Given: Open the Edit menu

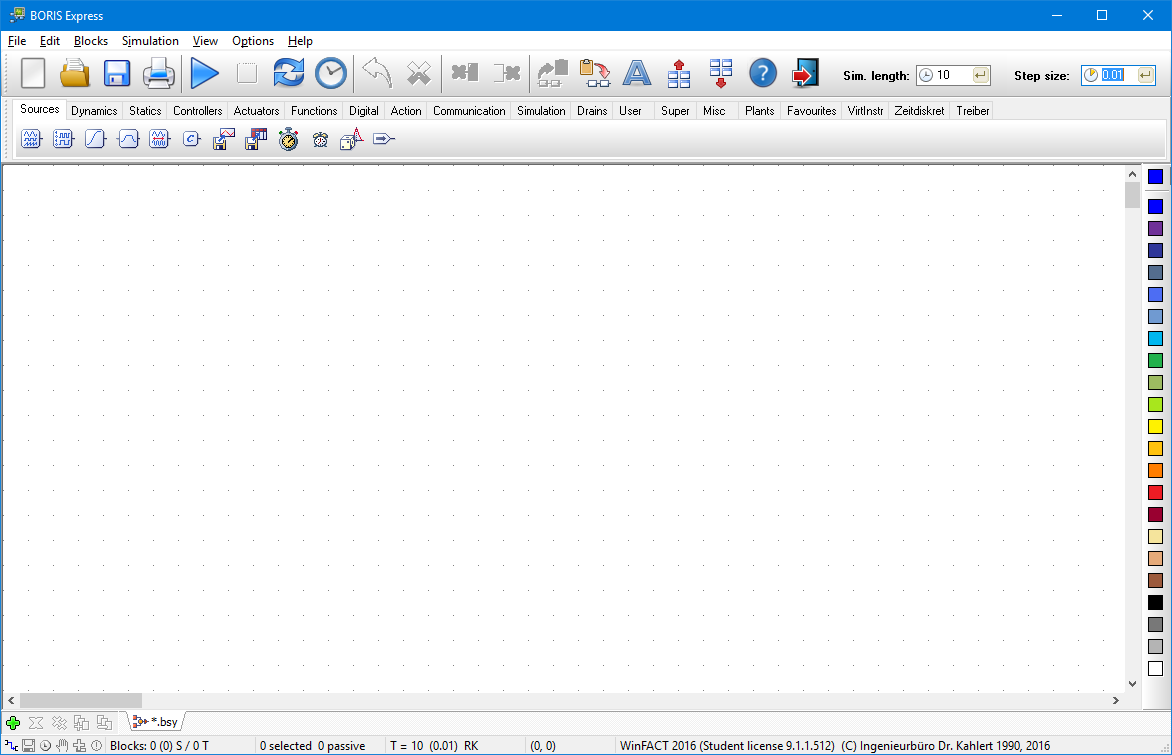Looking at the screenshot, I should [x=49, y=41].
